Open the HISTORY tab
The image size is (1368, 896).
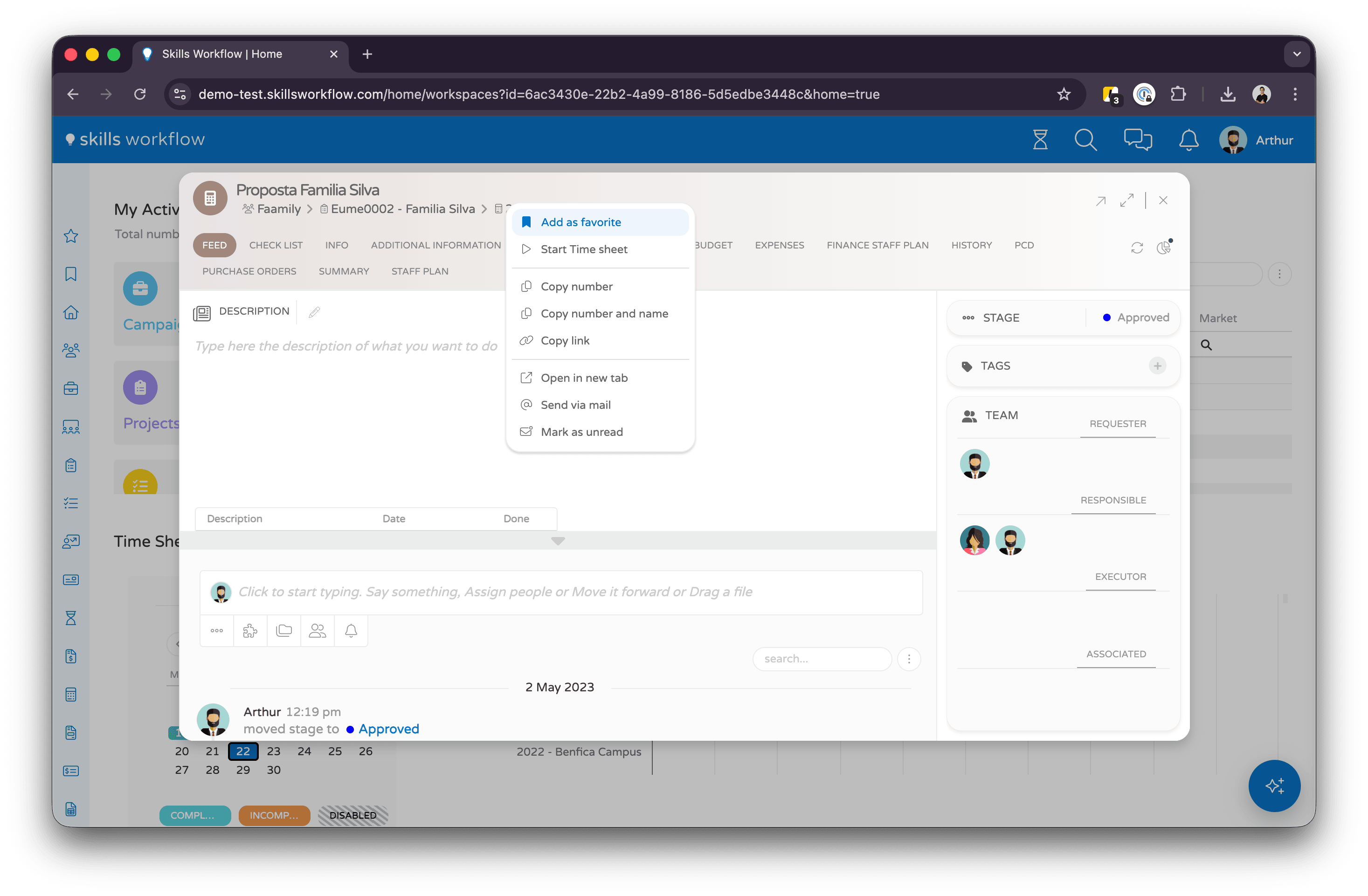pos(971,245)
